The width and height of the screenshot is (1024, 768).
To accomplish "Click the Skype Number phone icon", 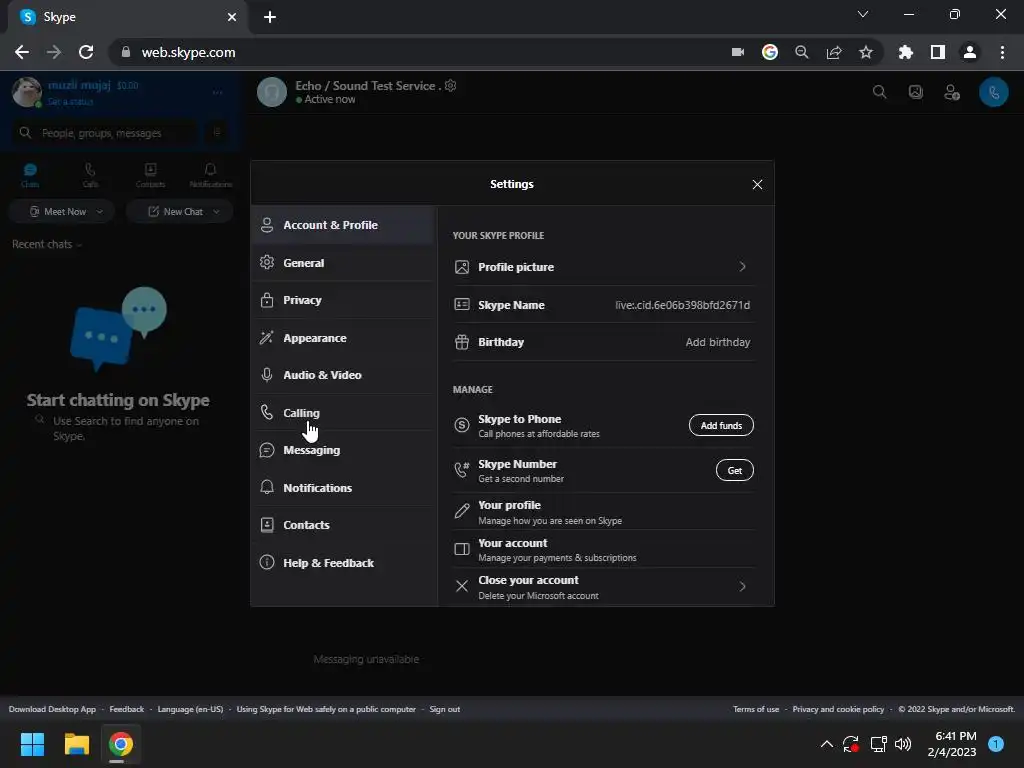I will point(462,470).
